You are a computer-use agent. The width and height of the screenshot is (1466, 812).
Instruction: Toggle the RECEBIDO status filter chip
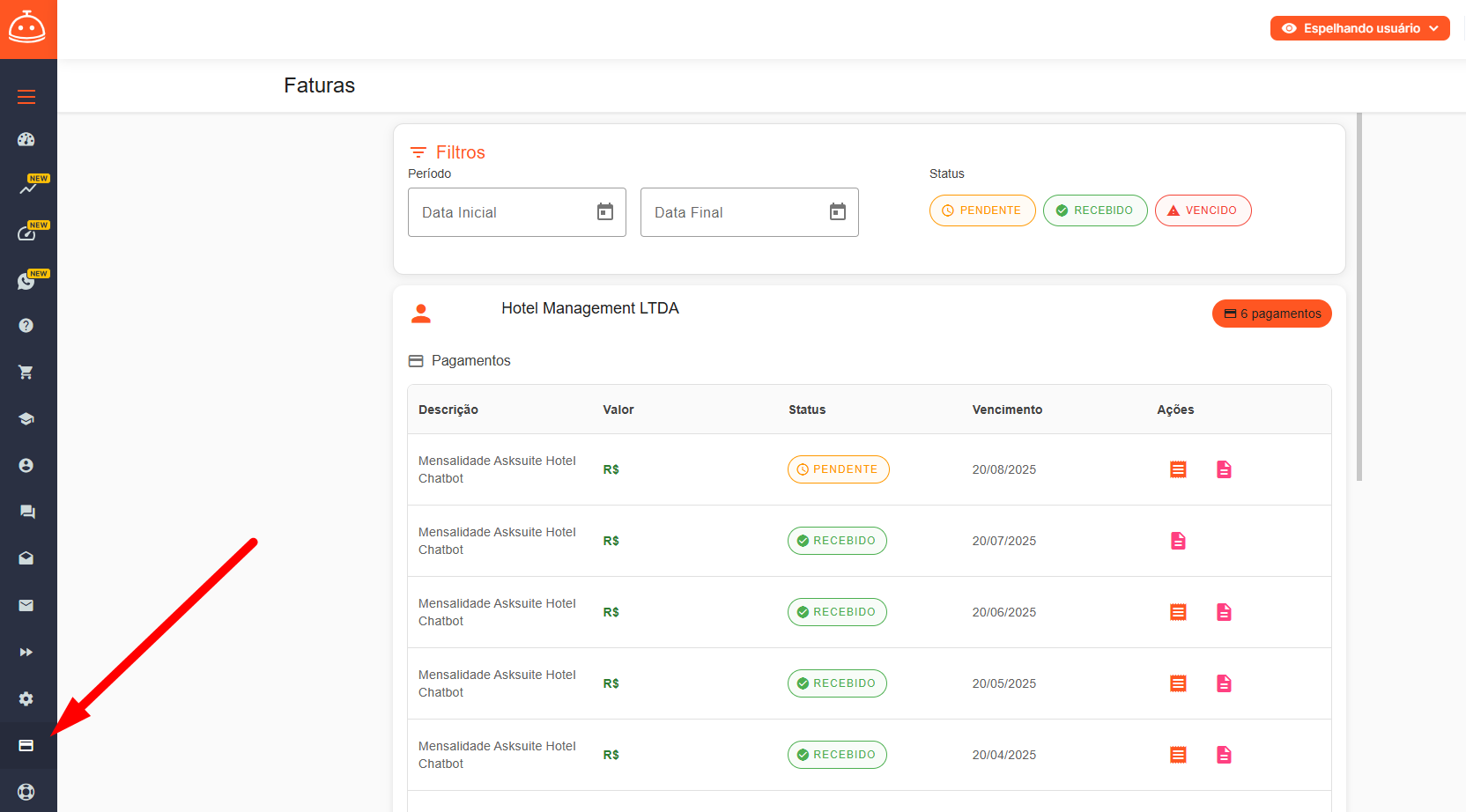(1095, 210)
